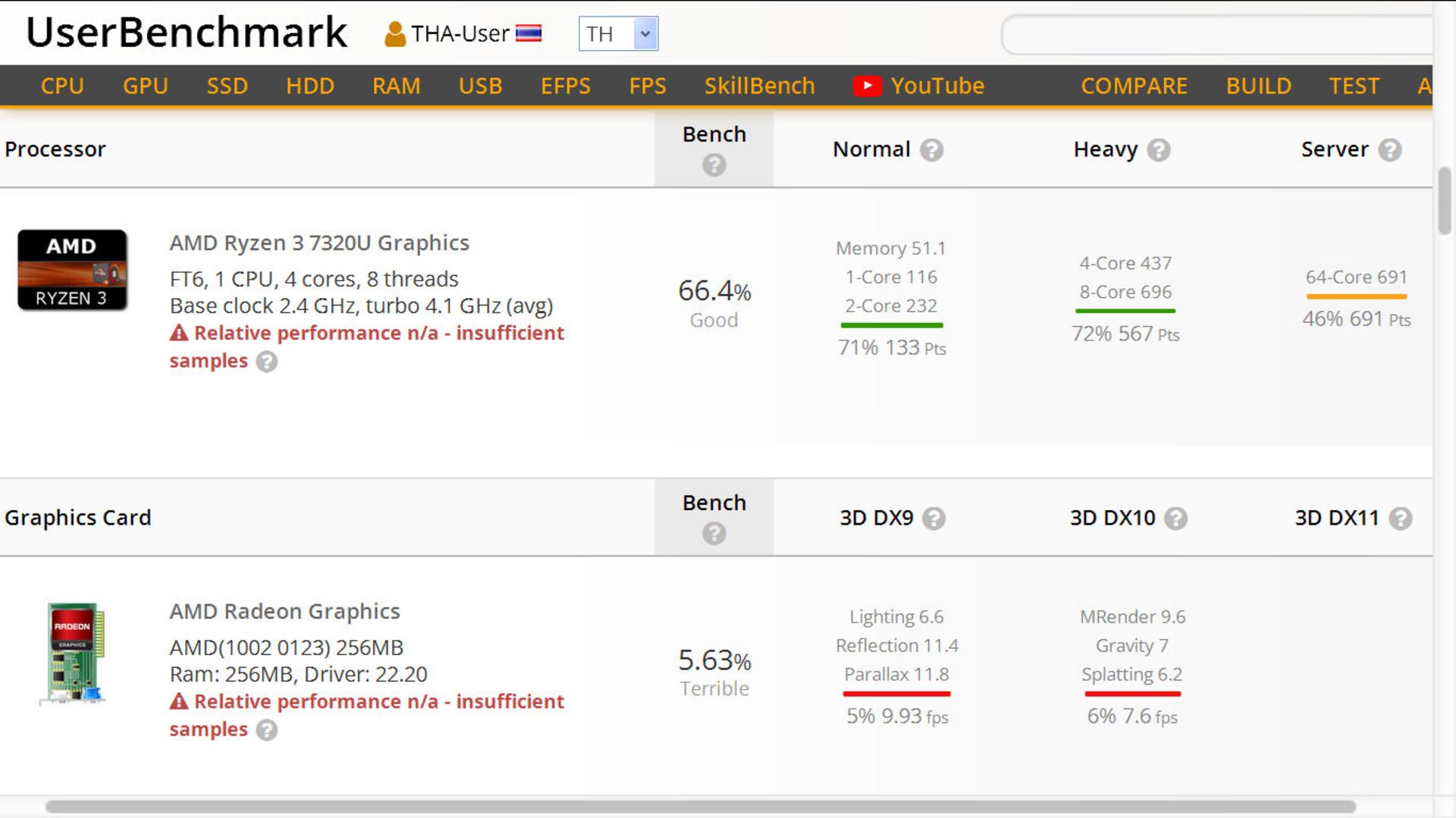1456x818 pixels.
Task: Click the help icon next to 3D DX10
Action: (x=1175, y=519)
